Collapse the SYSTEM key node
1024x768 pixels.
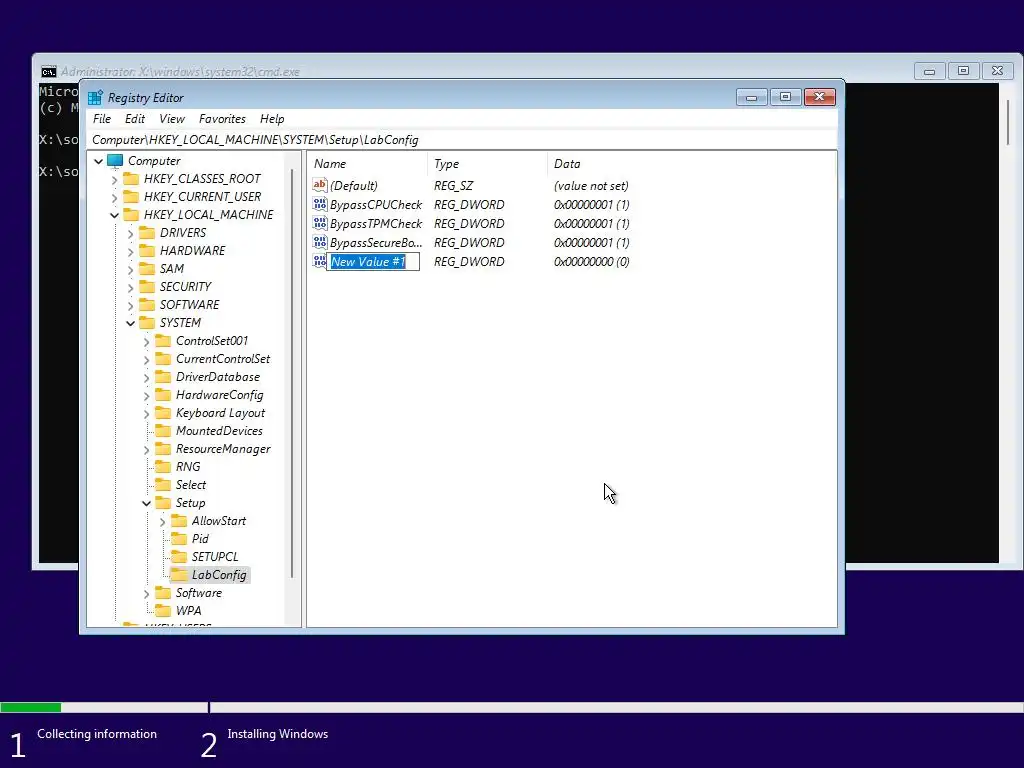click(131, 323)
